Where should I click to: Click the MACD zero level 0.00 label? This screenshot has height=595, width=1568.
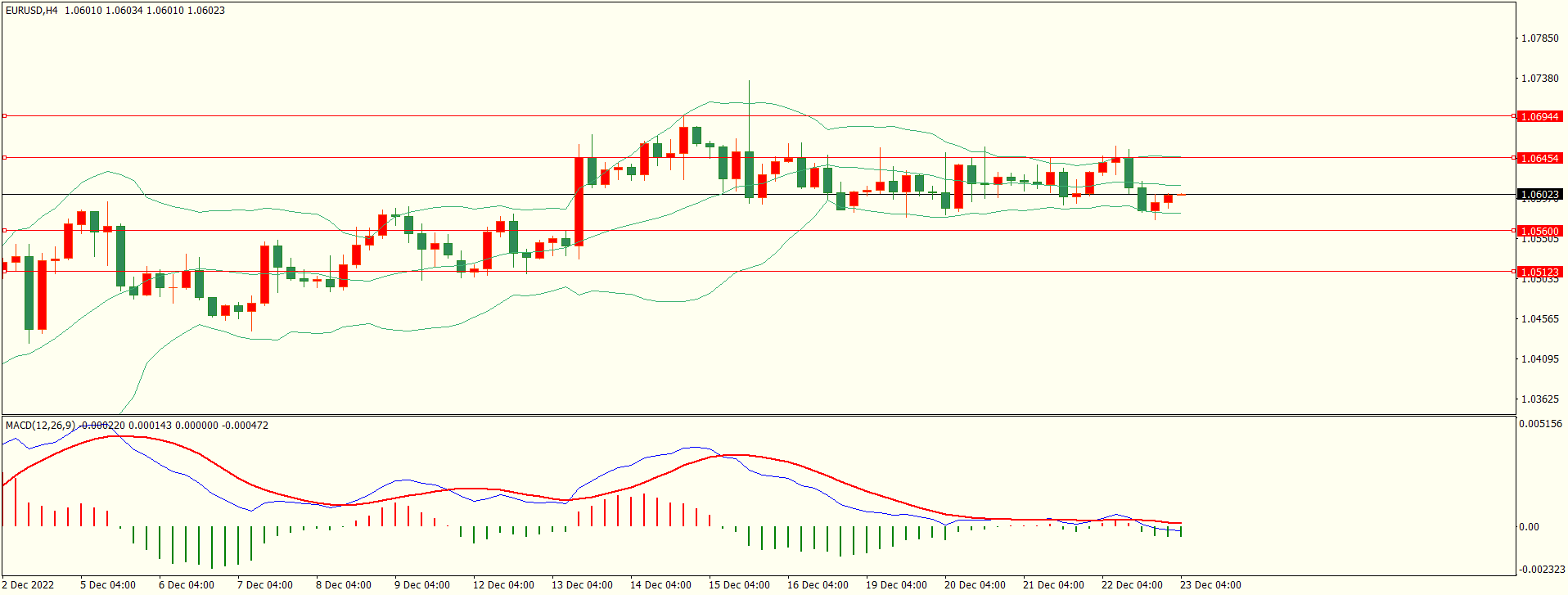point(1529,527)
